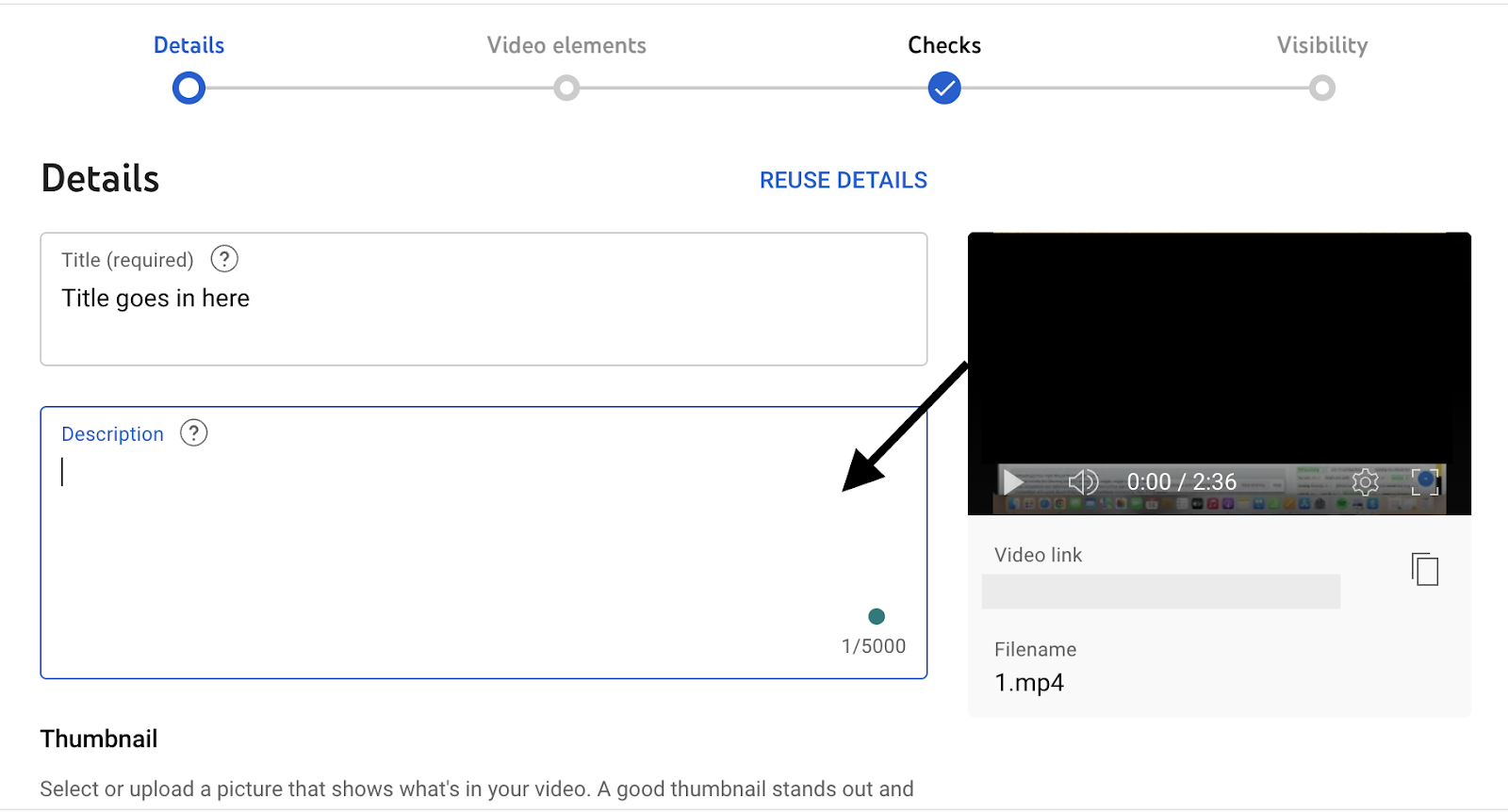Click the teal grammar indicator dot
1508x812 pixels.
[877, 616]
